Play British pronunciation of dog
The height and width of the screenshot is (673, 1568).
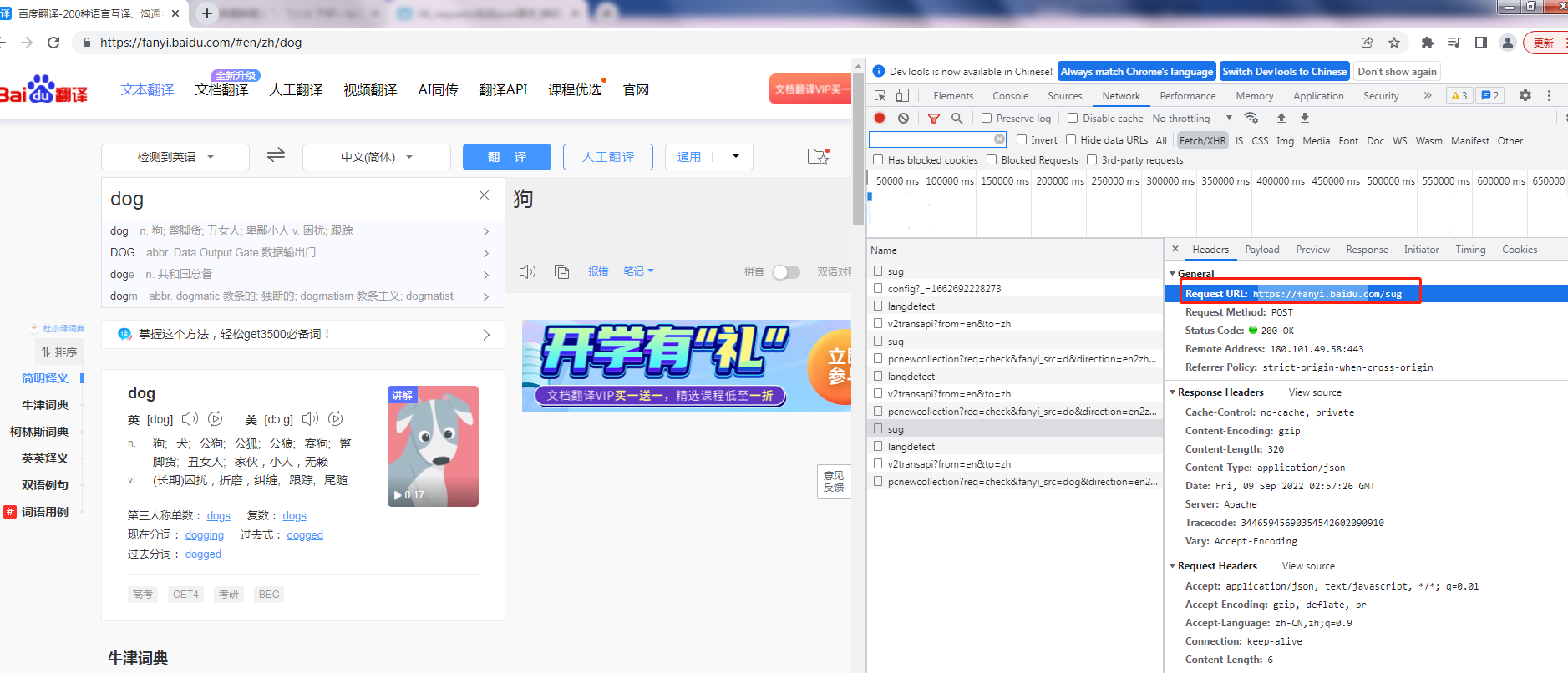click(190, 419)
